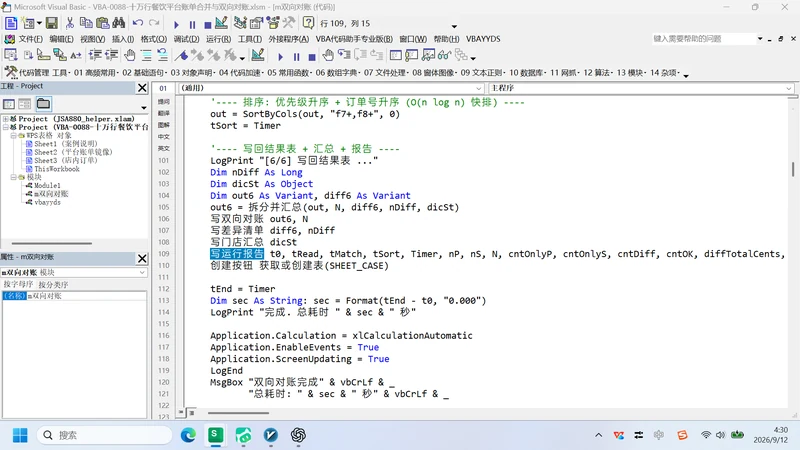The width and height of the screenshot is (800, 450).
Task: Open the Locals Window icon in the debug toolbar
Action: pos(396,55)
